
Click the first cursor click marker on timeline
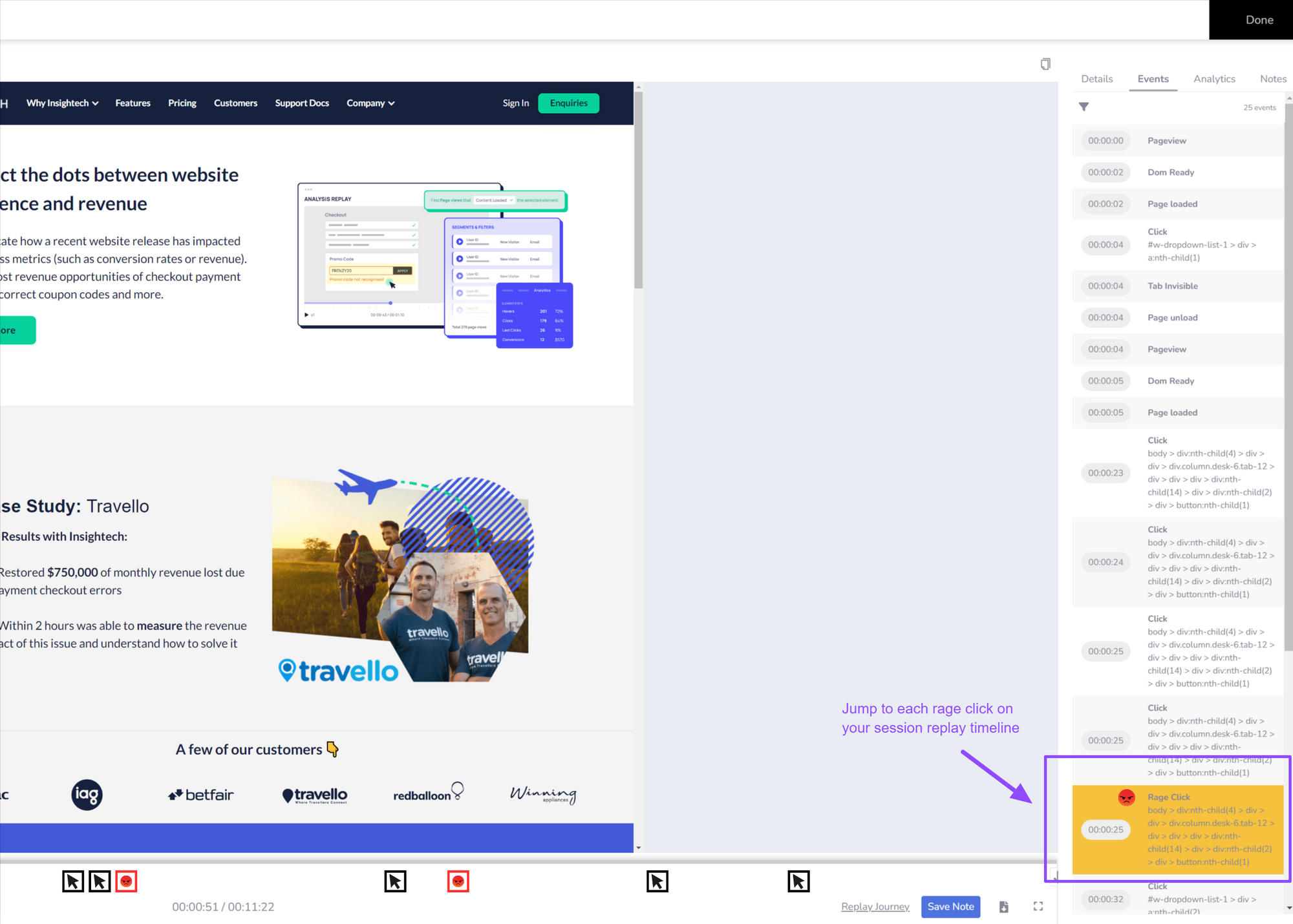(x=73, y=881)
